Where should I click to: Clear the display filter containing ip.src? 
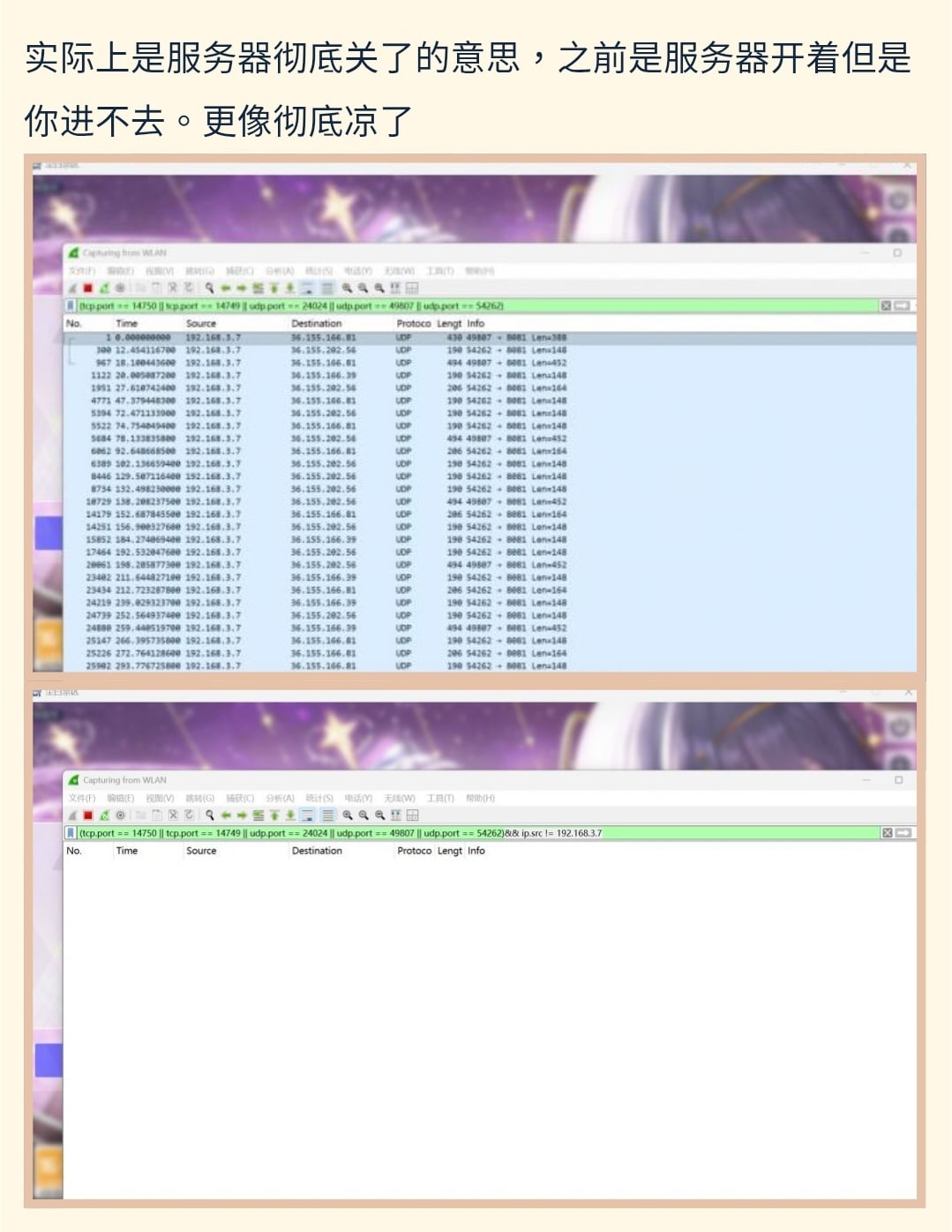click(x=886, y=833)
